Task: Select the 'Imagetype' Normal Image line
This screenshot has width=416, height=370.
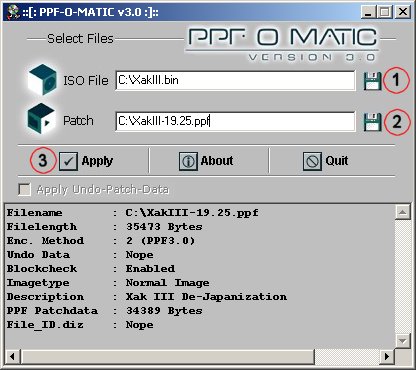Action: [x=108, y=283]
